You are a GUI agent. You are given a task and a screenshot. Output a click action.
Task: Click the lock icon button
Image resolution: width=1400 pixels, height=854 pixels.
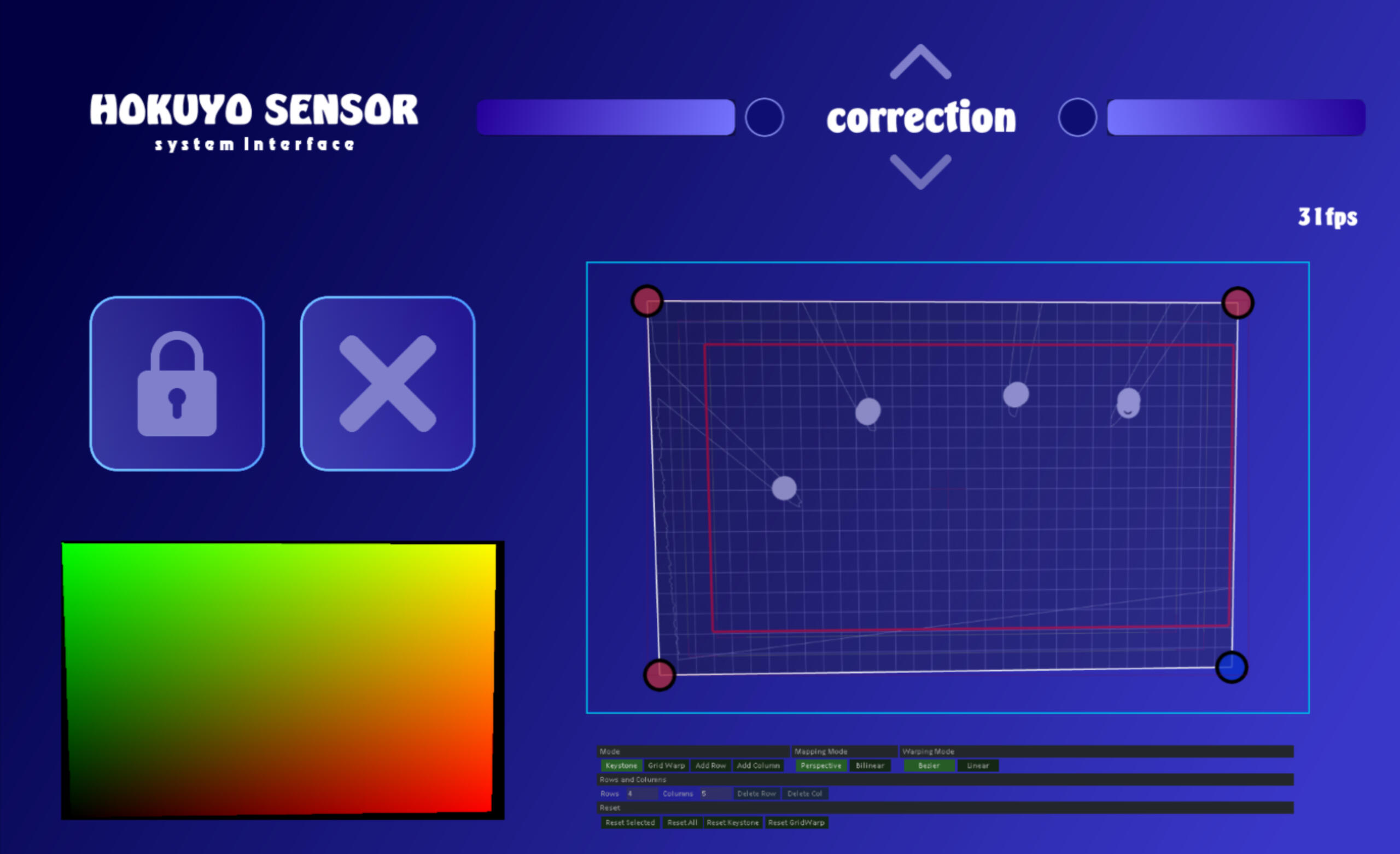tap(177, 383)
